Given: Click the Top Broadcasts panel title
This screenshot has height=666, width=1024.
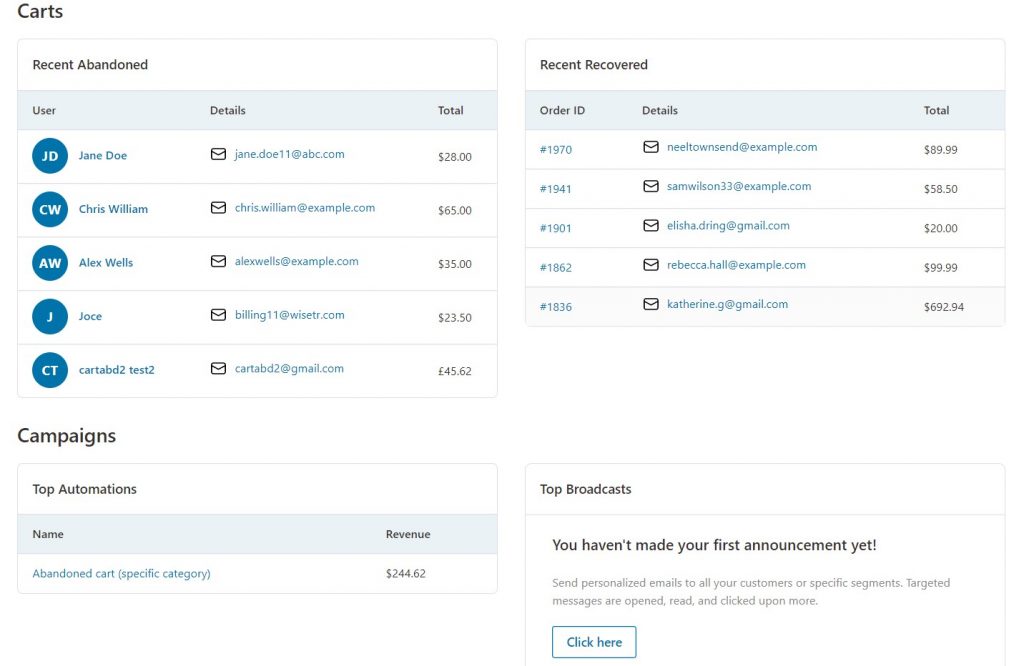Looking at the screenshot, I should (585, 489).
